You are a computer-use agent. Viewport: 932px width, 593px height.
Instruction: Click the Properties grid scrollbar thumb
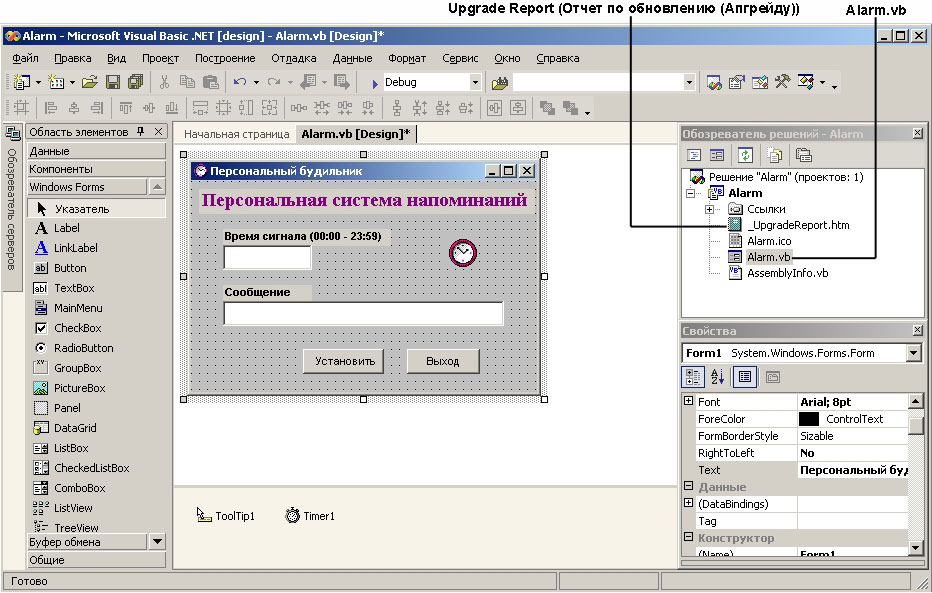(x=915, y=425)
